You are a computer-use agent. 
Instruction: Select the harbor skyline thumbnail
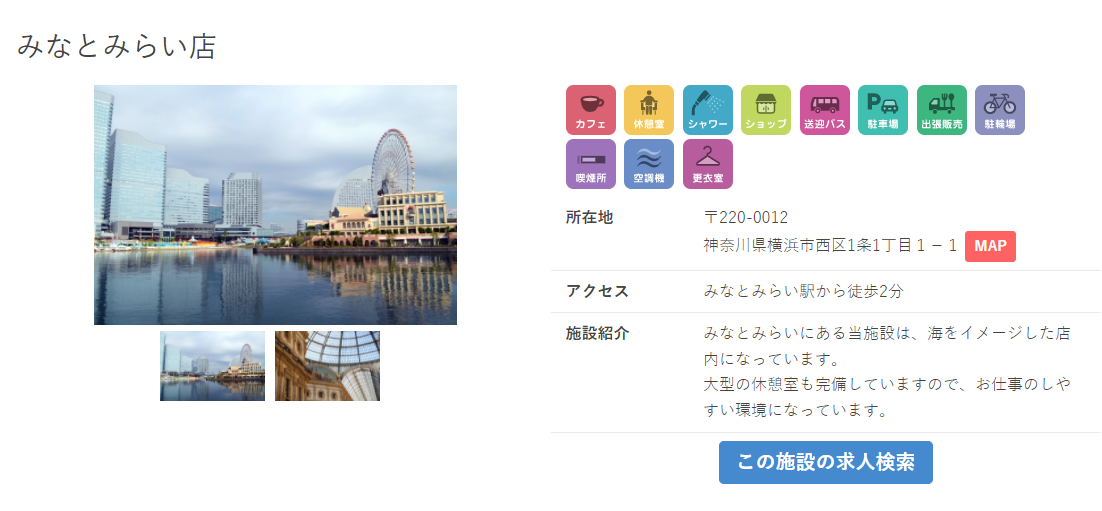click(x=212, y=366)
